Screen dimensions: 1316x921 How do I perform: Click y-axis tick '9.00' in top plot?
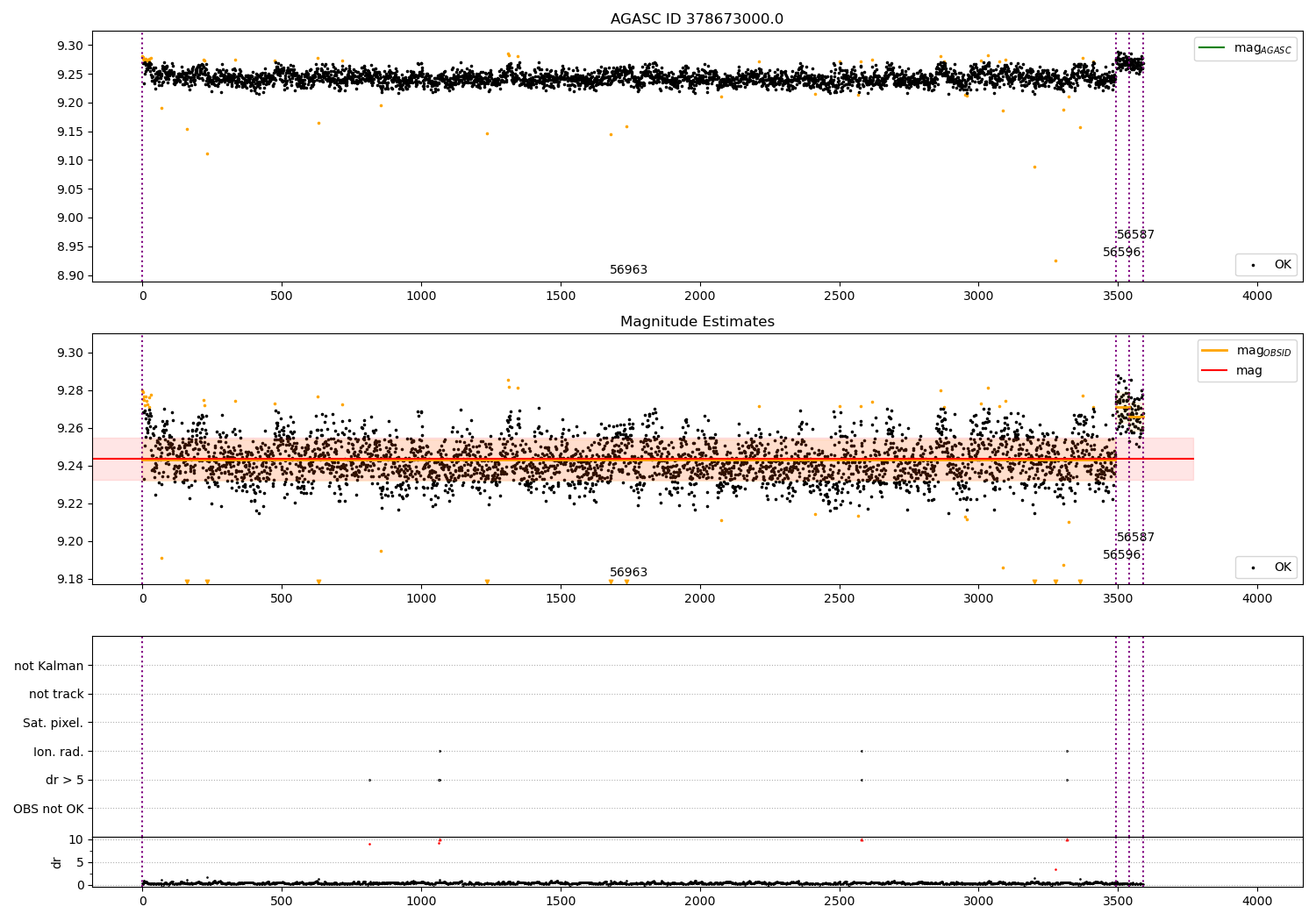click(x=69, y=218)
